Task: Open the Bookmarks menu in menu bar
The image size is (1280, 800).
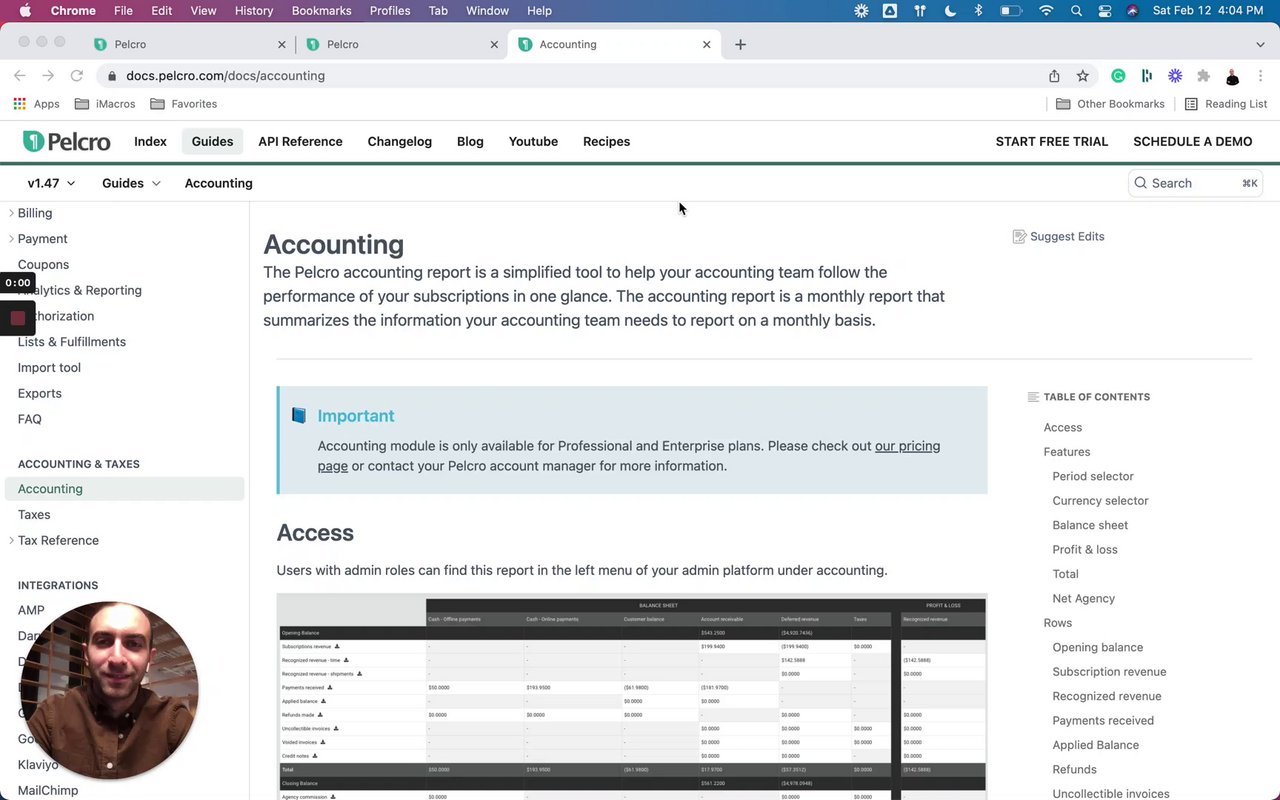Action: click(x=321, y=11)
